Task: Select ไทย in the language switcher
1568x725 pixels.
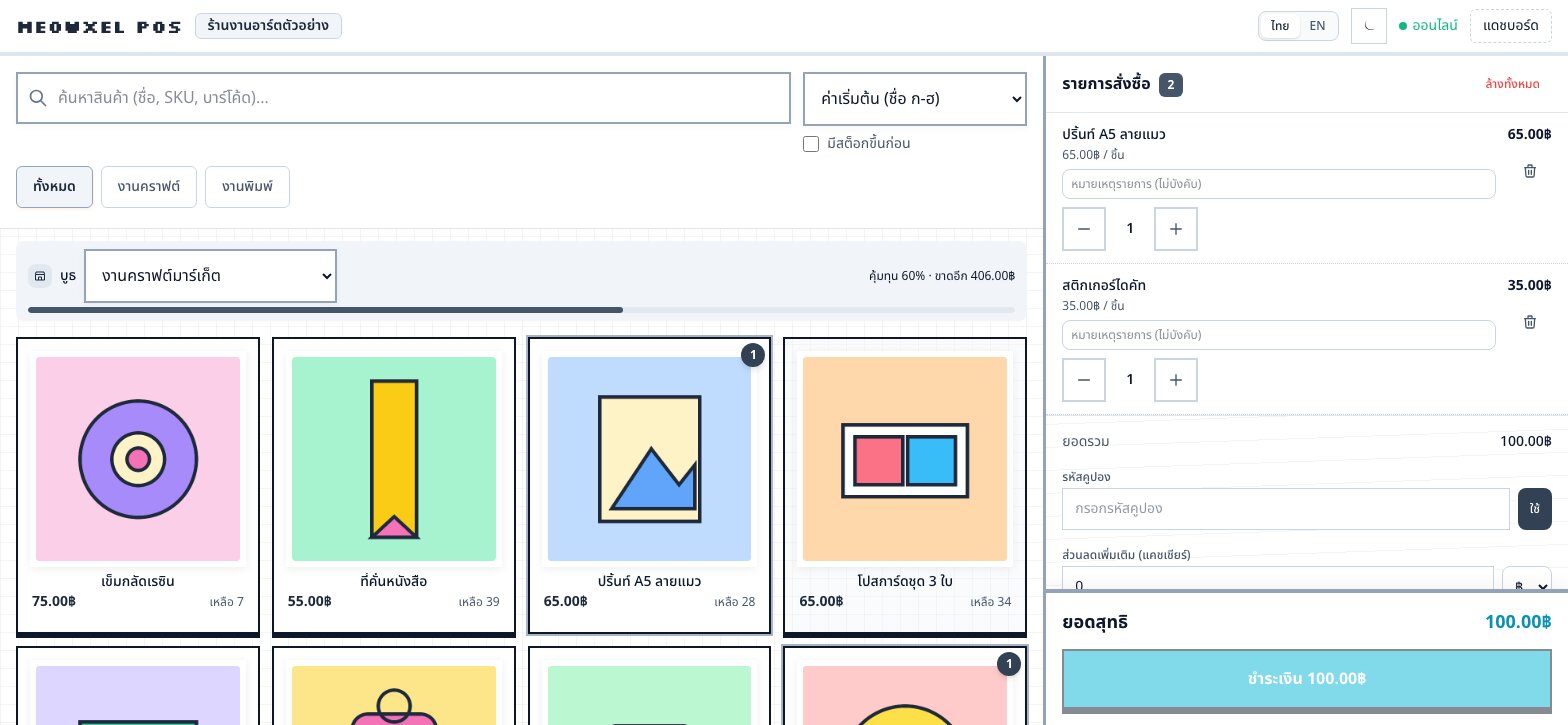Action: click(1280, 26)
